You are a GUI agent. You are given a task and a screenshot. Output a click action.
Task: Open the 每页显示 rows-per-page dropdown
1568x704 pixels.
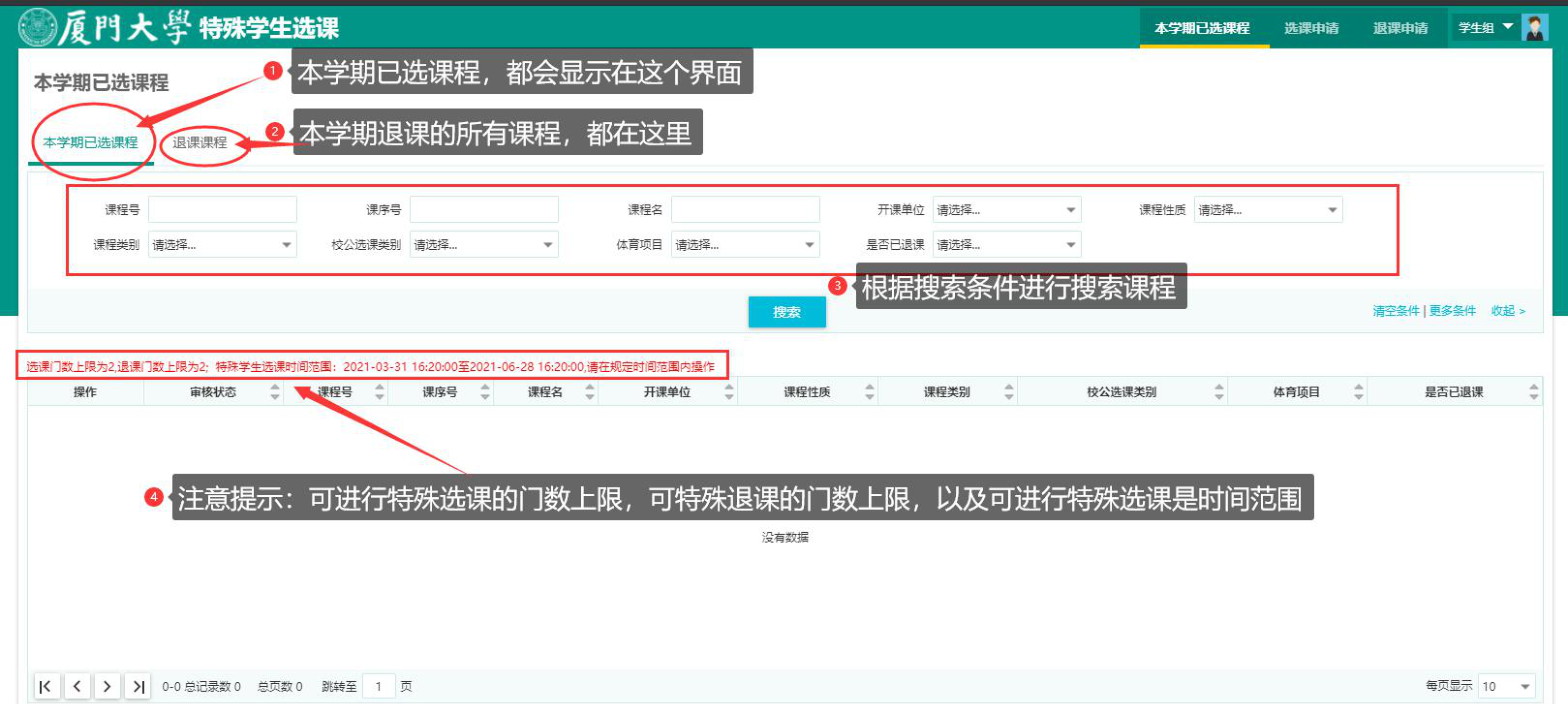point(1507,686)
